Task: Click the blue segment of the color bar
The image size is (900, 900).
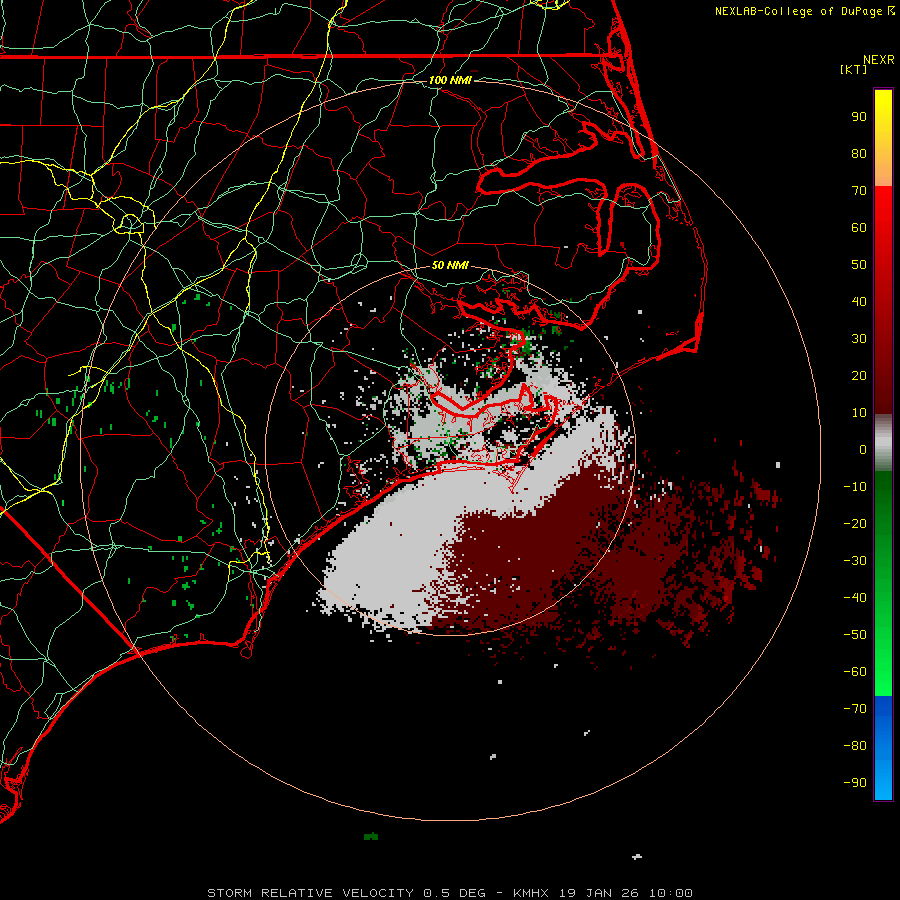Action: [883, 747]
